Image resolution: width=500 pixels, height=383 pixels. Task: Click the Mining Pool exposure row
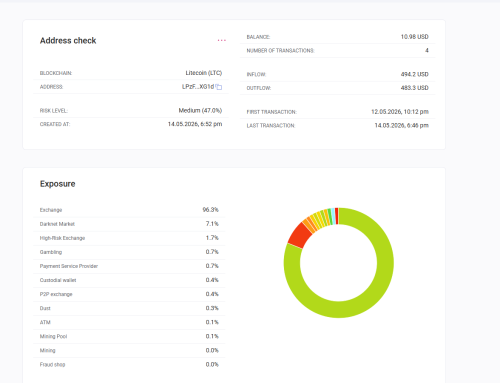point(129,336)
